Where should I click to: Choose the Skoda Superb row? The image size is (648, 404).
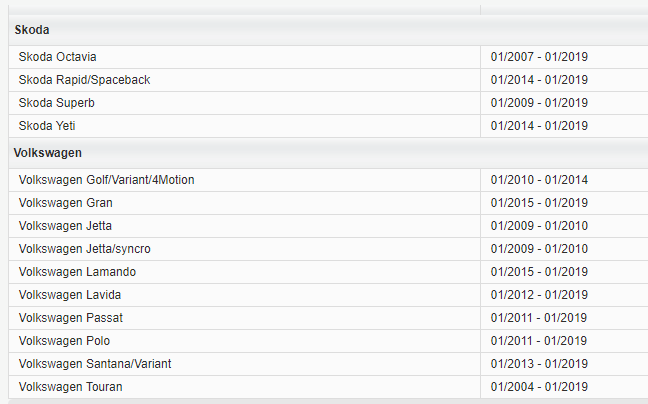click(328, 103)
